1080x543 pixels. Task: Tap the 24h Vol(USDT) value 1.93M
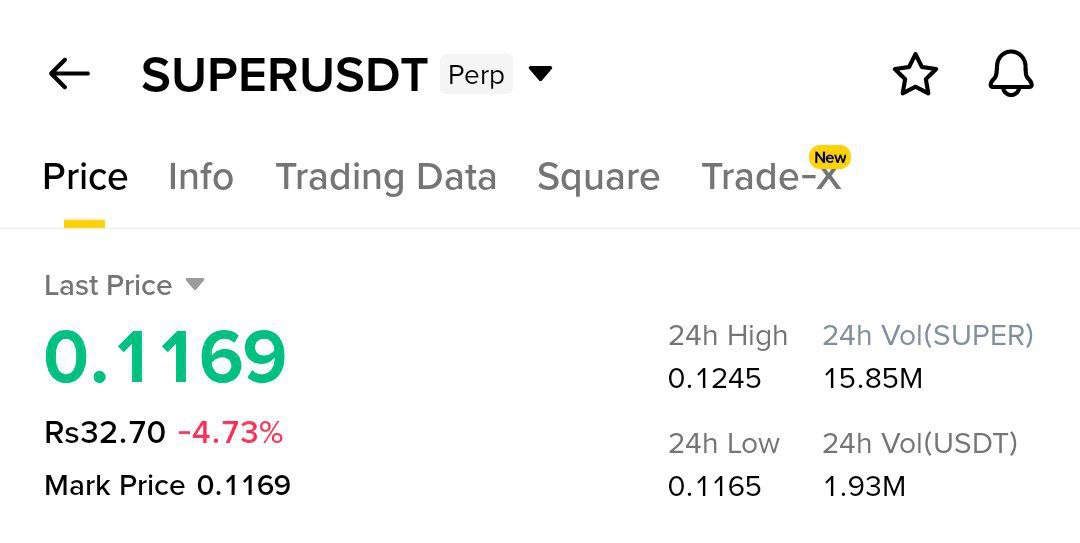point(864,487)
